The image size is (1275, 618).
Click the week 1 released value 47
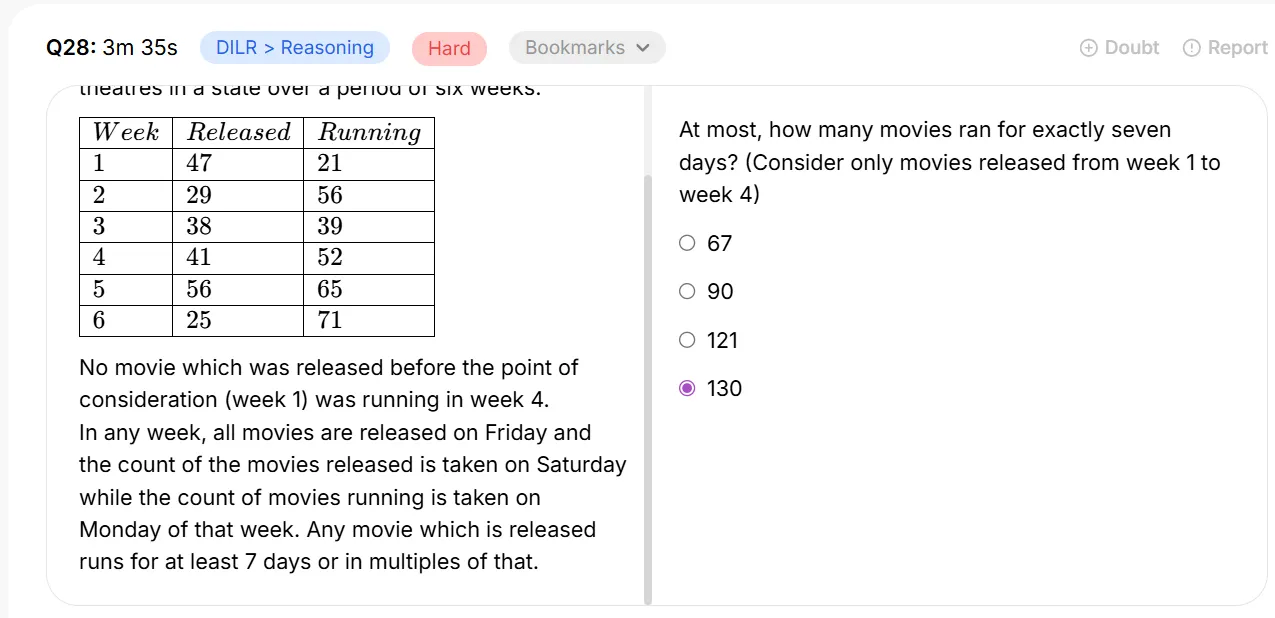coord(199,164)
